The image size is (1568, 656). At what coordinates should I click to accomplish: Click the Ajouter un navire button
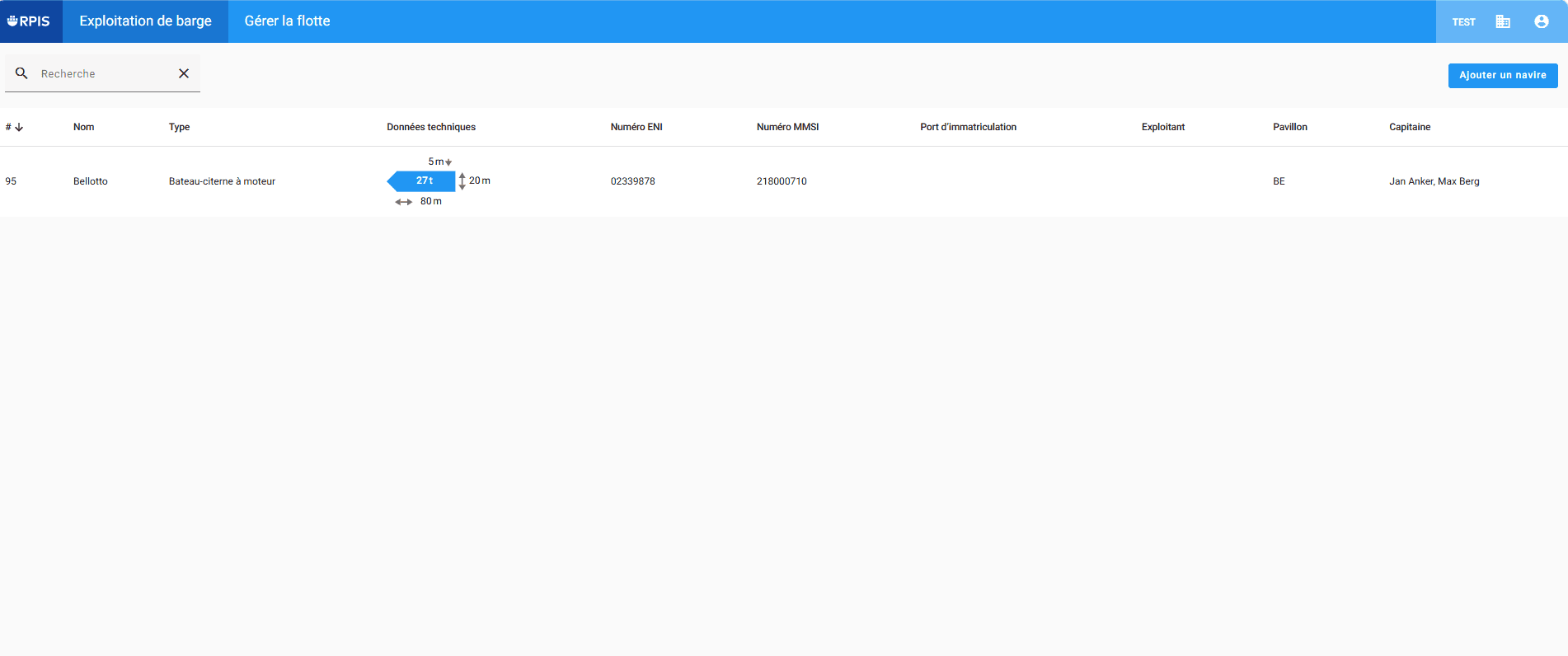pyautogui.click(x=1503, y=75)
